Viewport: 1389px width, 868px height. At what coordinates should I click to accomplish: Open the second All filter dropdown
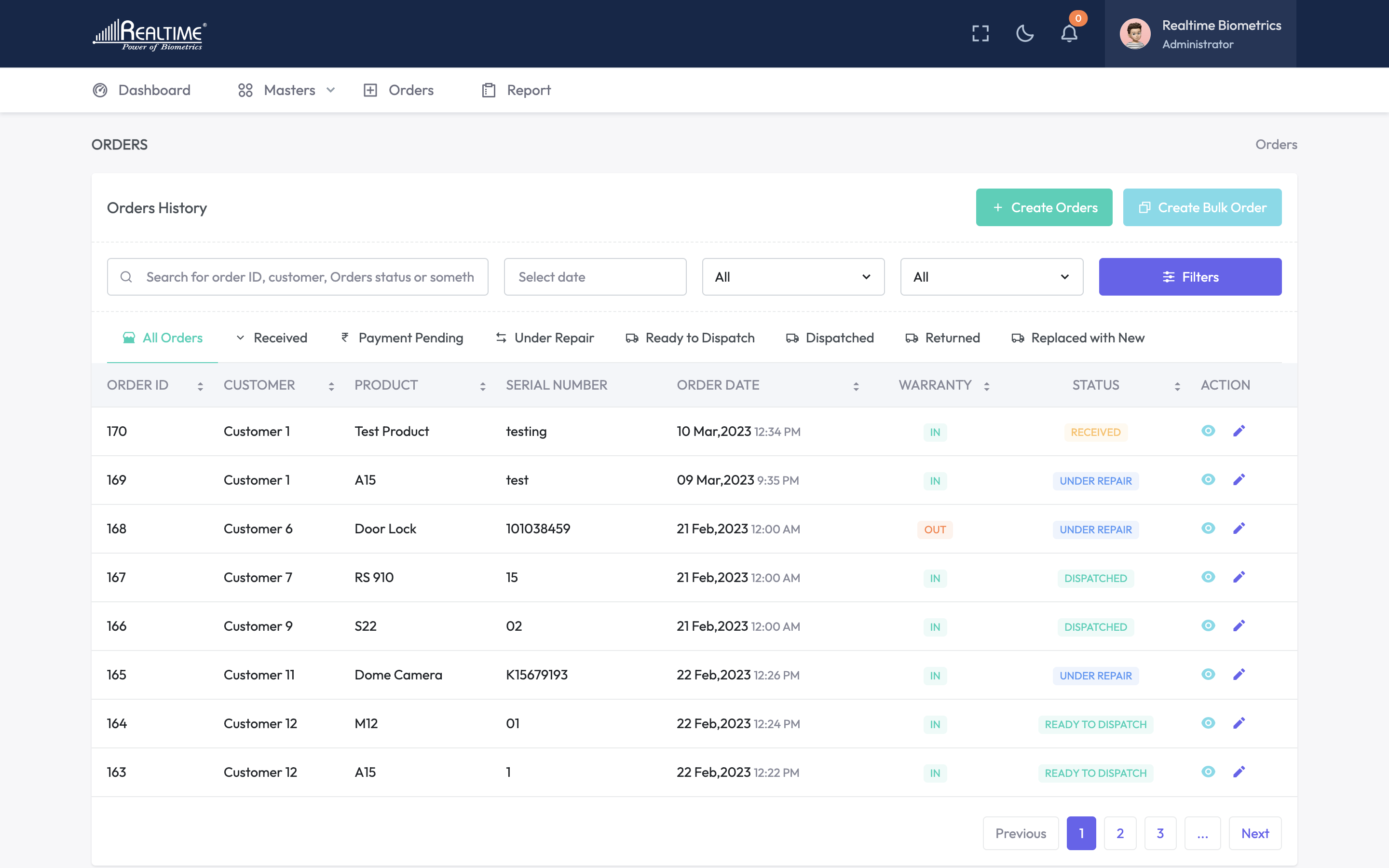[x=991, y=277]
